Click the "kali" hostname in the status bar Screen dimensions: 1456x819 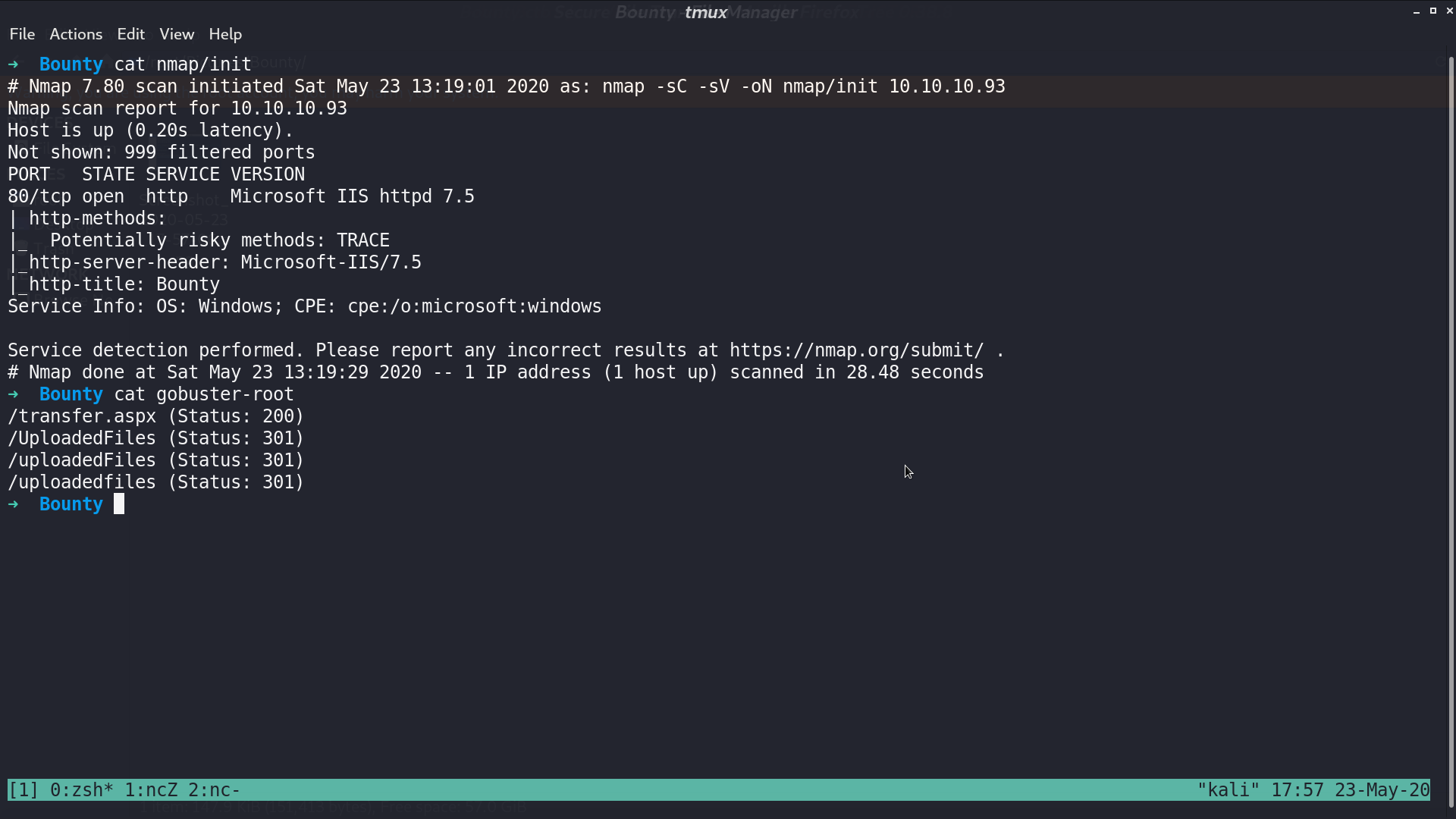(1228, 790)
